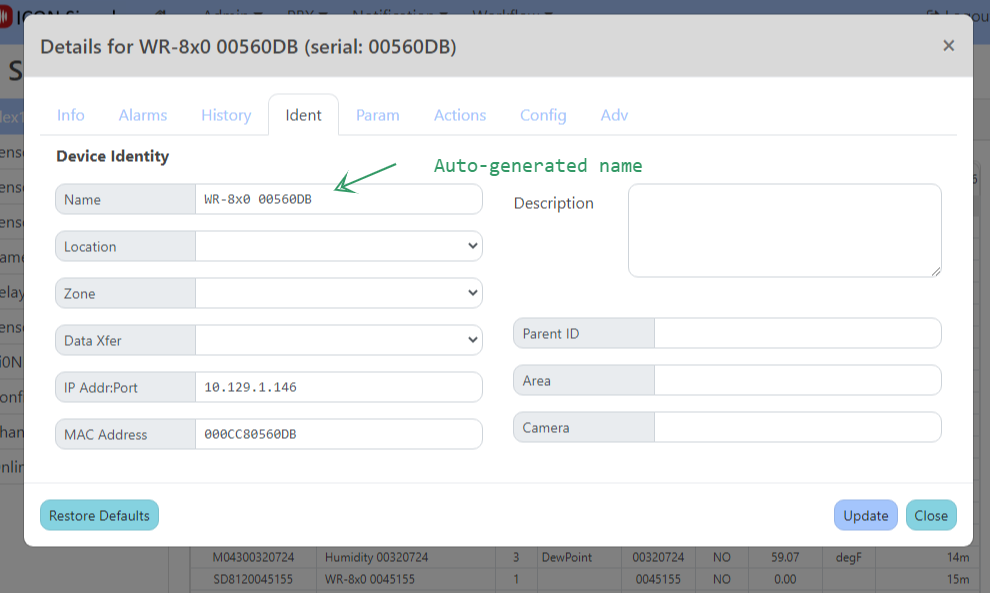Image resolution: width=990 pixels, height=593 pixels.
Task: Select the Parent ID input field
Action: pyautogui.click(x=796, y=333)
